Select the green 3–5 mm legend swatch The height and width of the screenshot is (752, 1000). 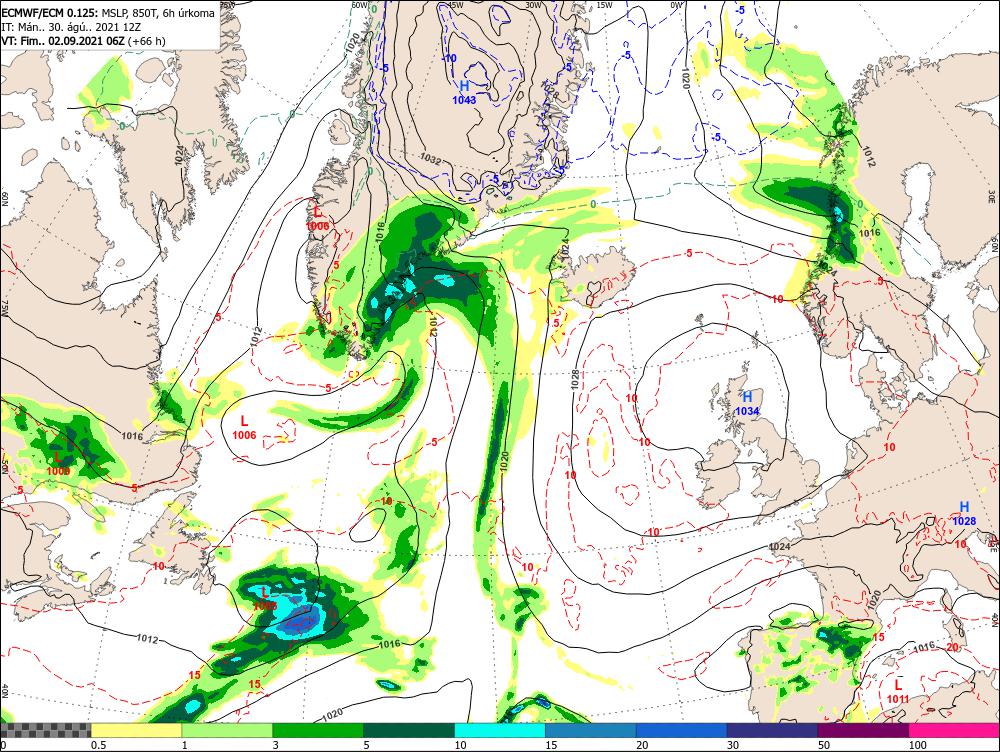click(318, 730)
